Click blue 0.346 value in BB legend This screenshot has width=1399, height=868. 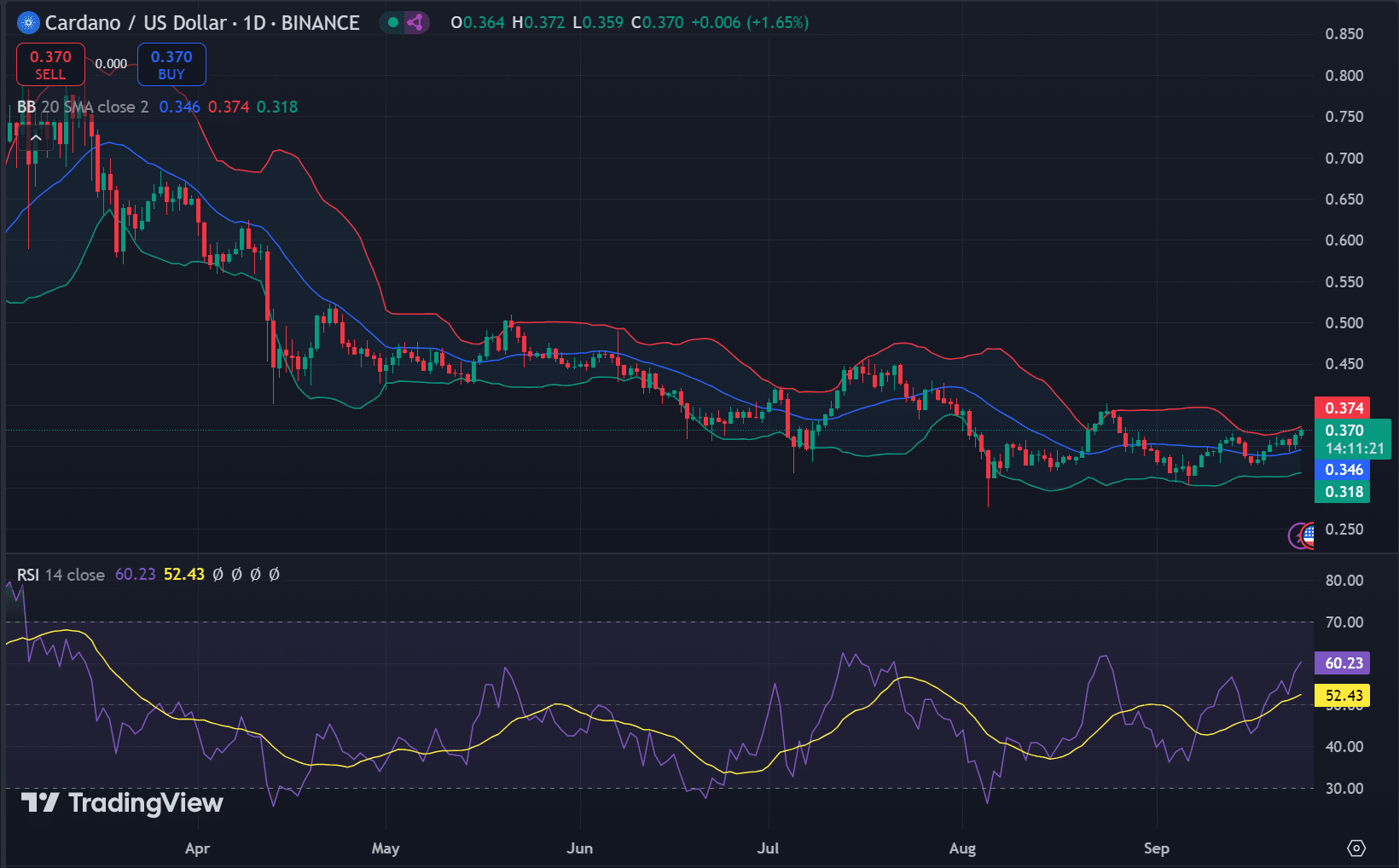click(180, 107)
